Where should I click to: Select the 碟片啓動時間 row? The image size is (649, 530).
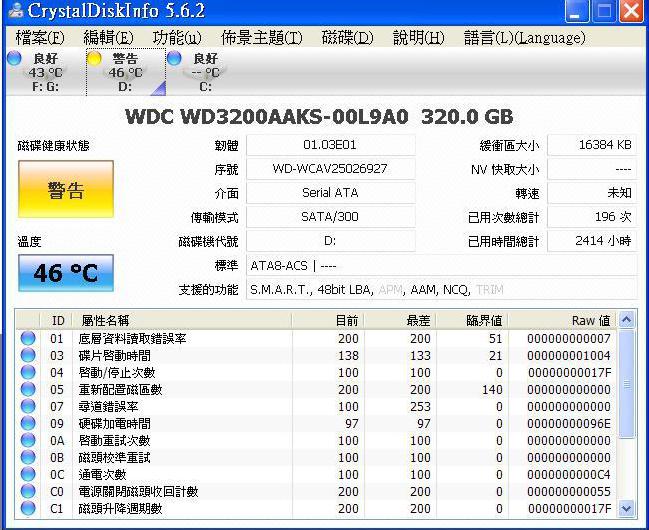(x=316, y=355)
